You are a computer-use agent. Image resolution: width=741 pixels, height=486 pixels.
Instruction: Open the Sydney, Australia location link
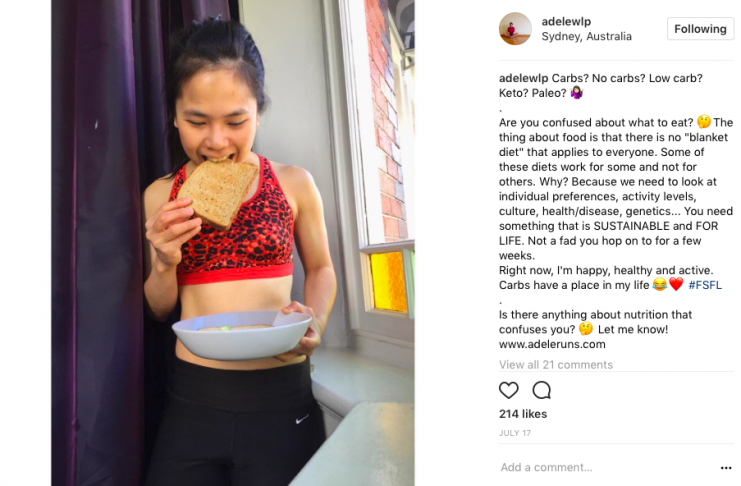point(586,36)
